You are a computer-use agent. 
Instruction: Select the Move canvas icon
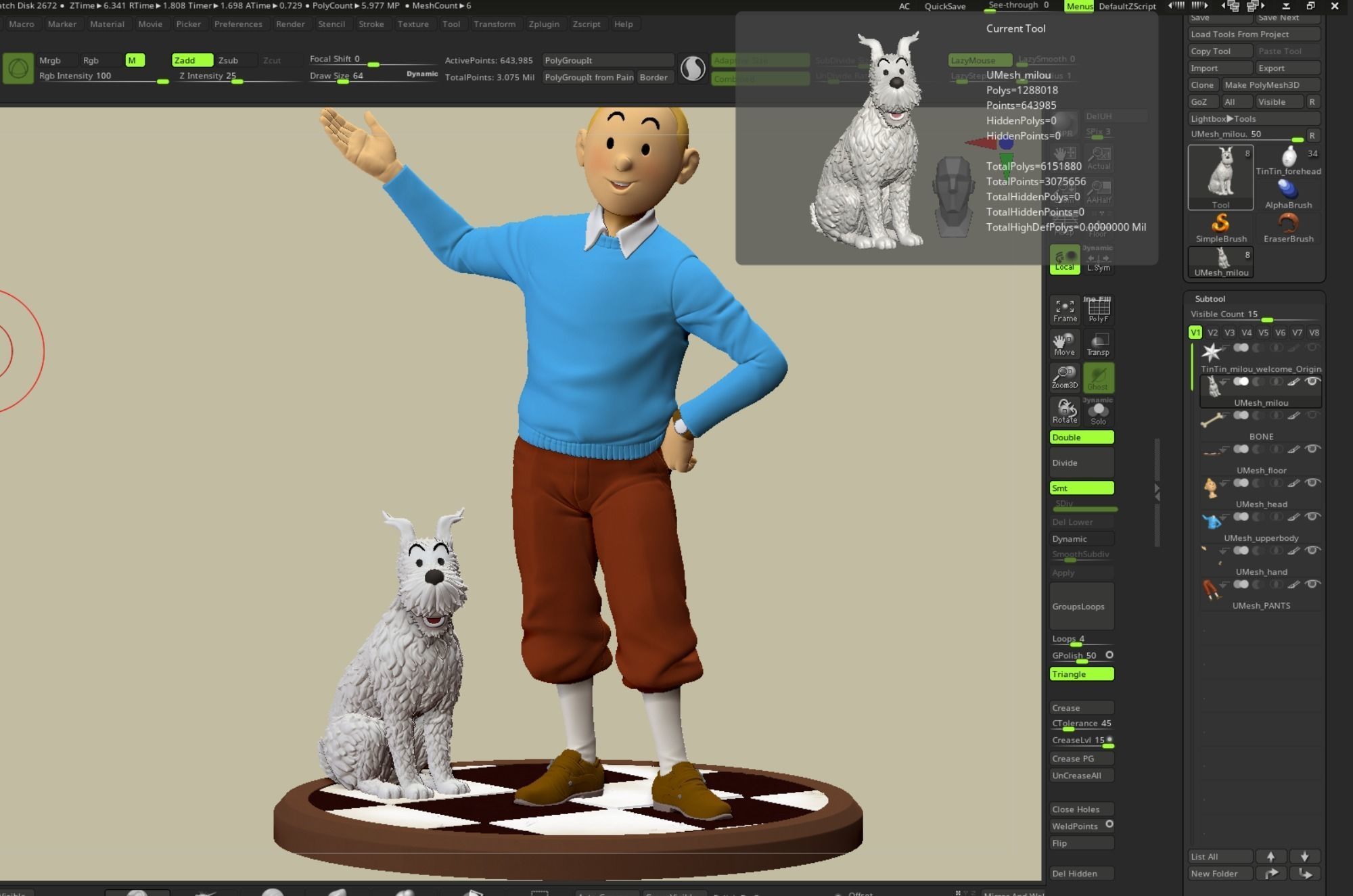click(1064, 344)
